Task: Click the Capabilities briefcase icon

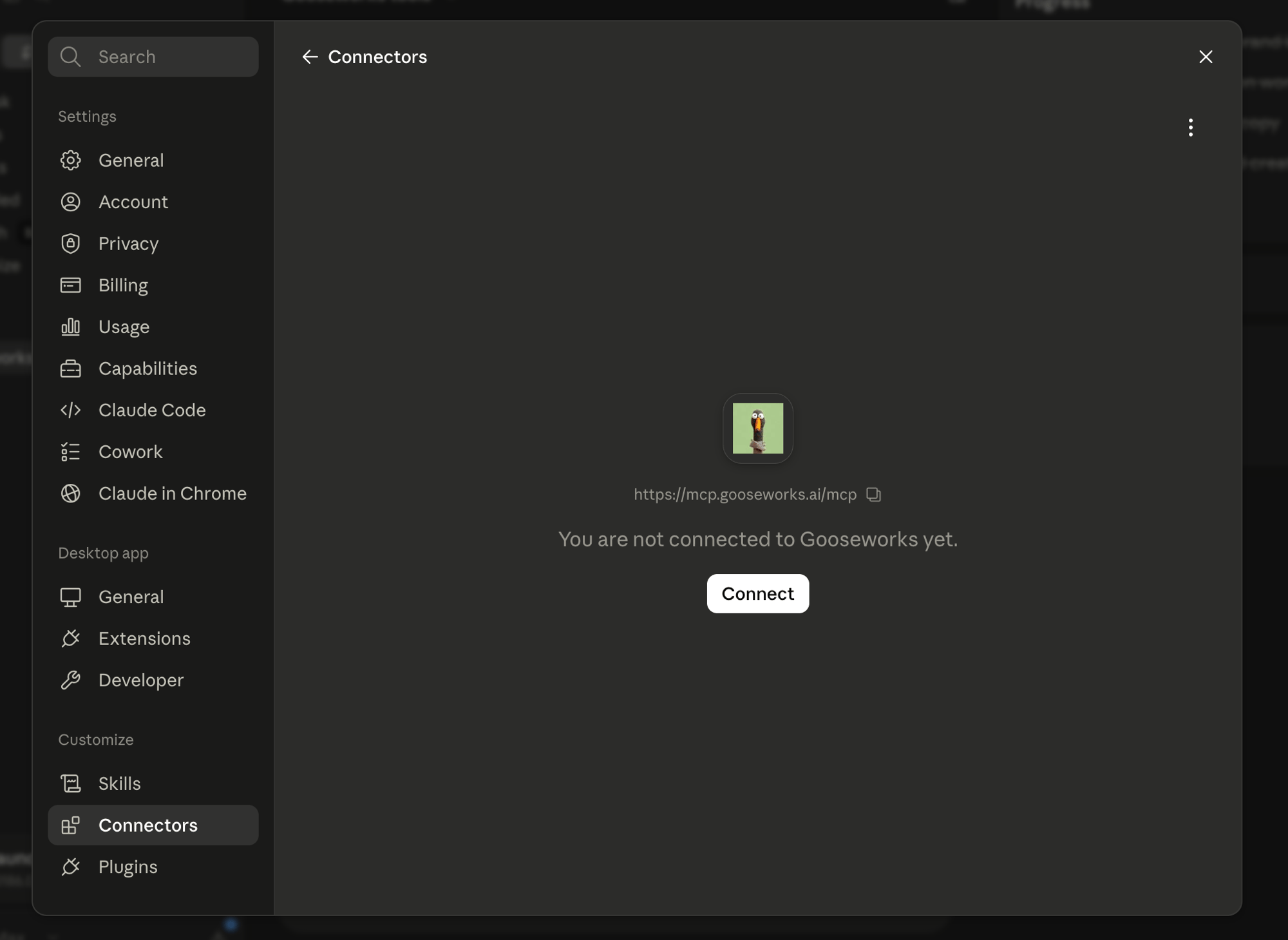Action: tap(70, 369)
